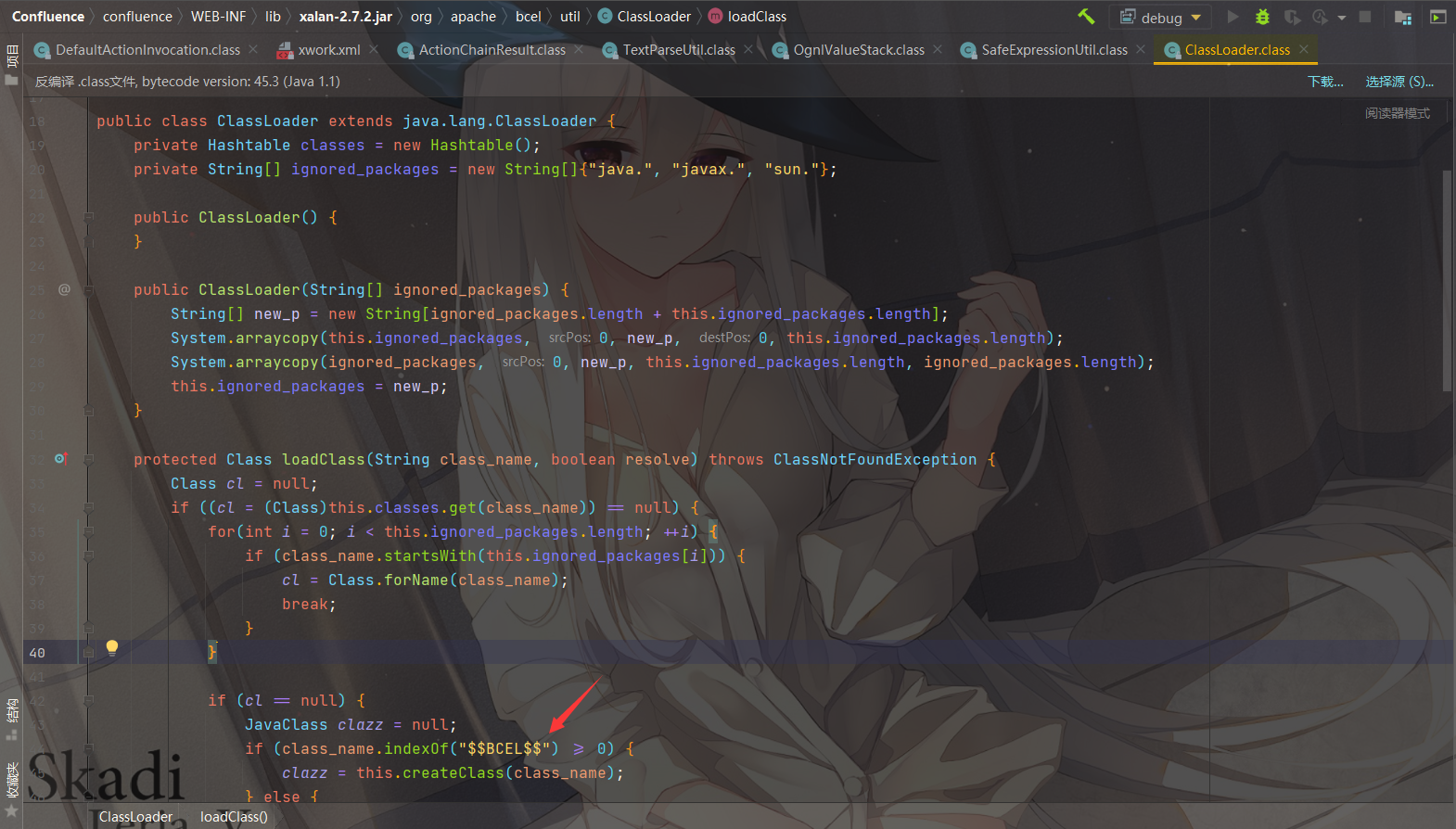This screenshot has width=1456, height=829.
Task: Collapse ClassLoader(String[]) constructor fold marker
Action: (89, 289)
